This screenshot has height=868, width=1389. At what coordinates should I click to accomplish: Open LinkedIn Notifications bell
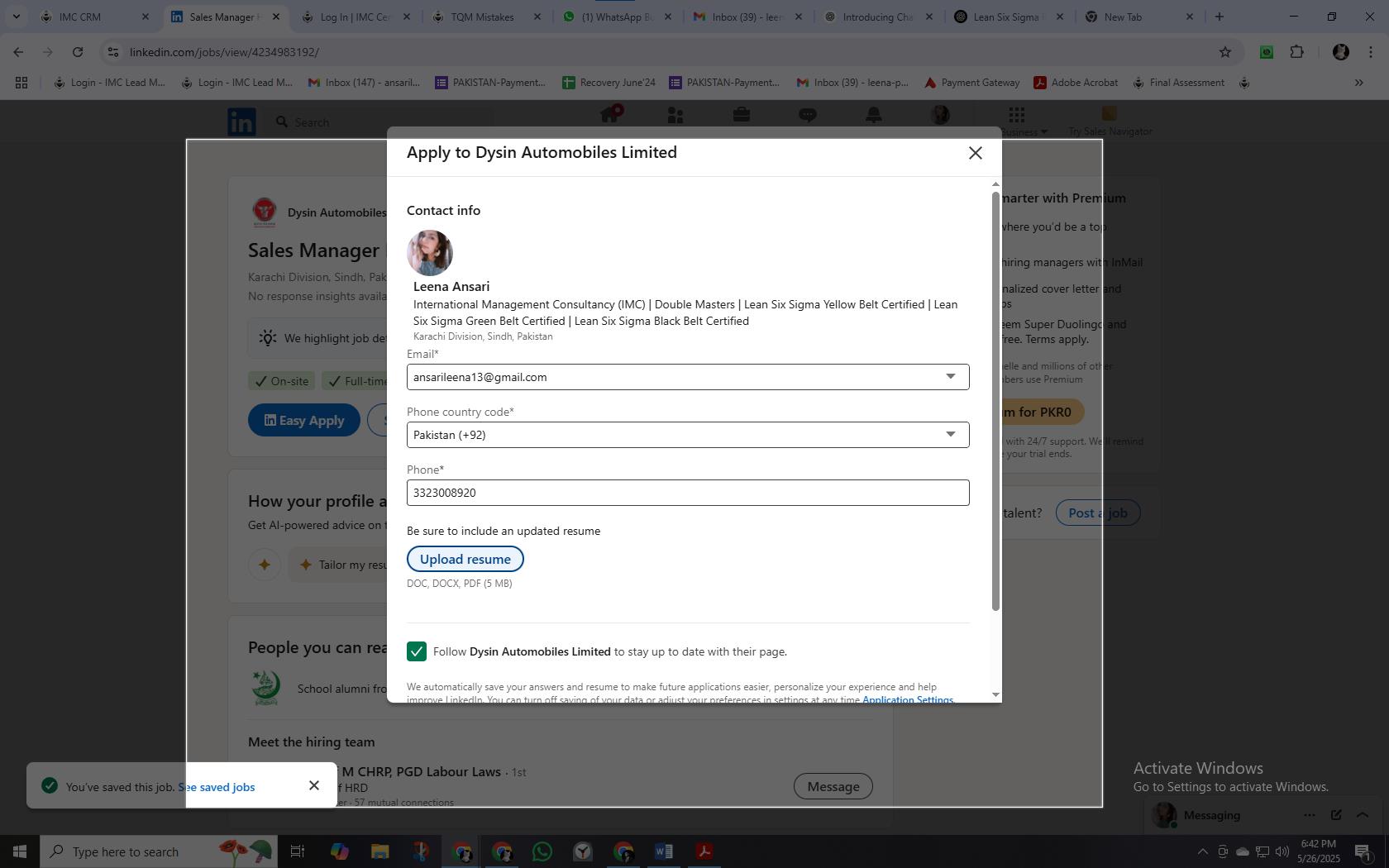[874, 116]
